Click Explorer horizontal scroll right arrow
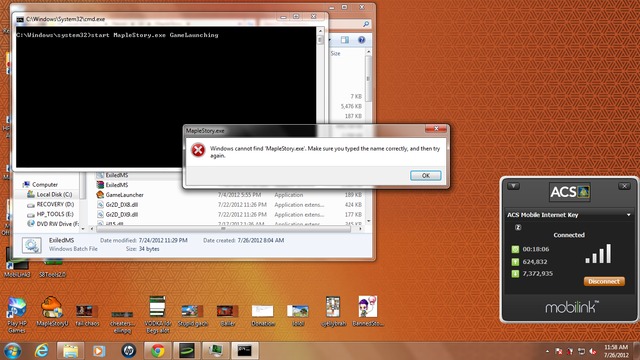The height and width of the screenshot is (360, 640). [x=360, y=229]
